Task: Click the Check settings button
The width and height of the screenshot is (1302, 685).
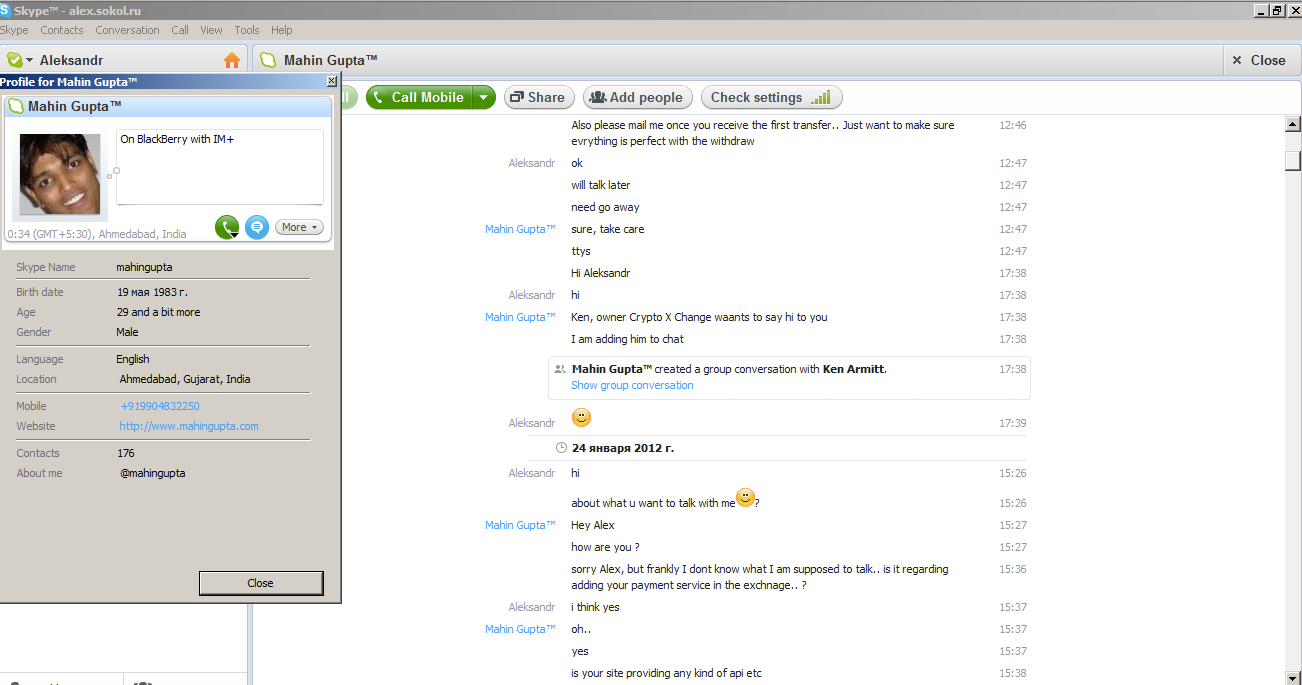Action: [771, 97]
